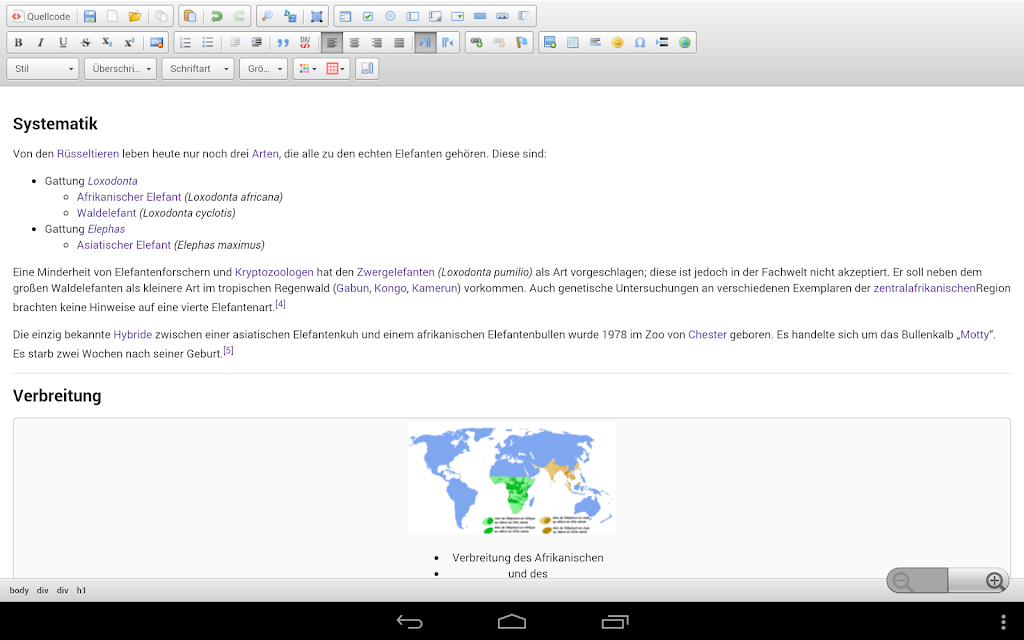The width and height of the screenshot is (1024, 640).
Task: Toggle show blocks view
Action: (367, 69)
